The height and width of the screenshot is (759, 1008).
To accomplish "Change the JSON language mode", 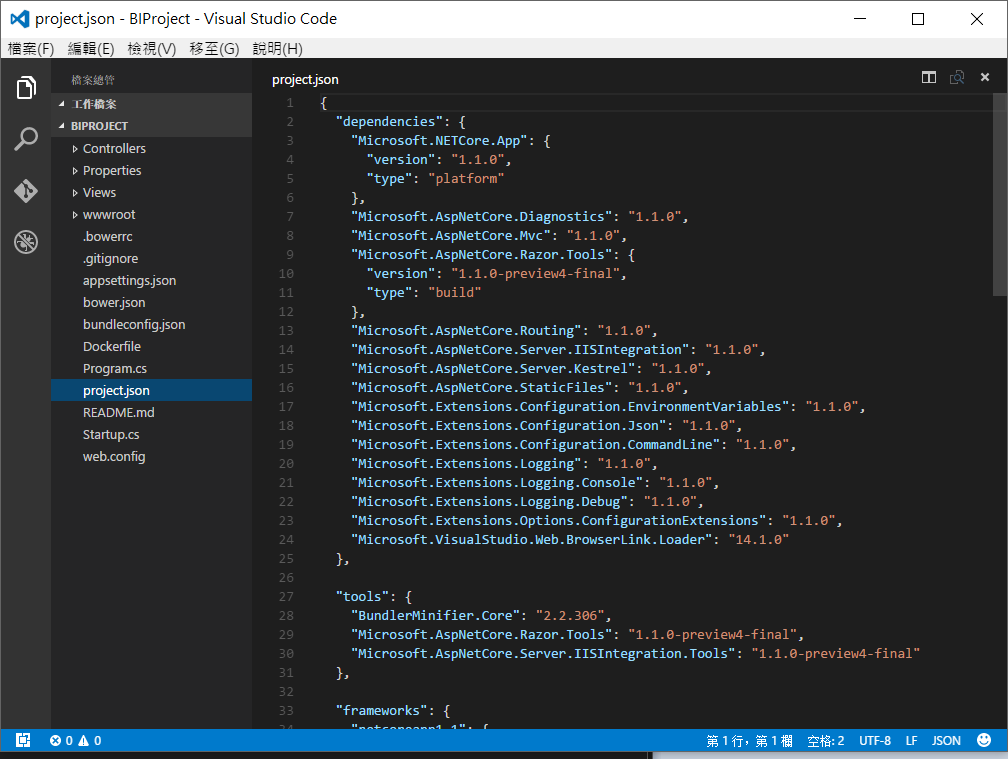I will coord(946,740).
